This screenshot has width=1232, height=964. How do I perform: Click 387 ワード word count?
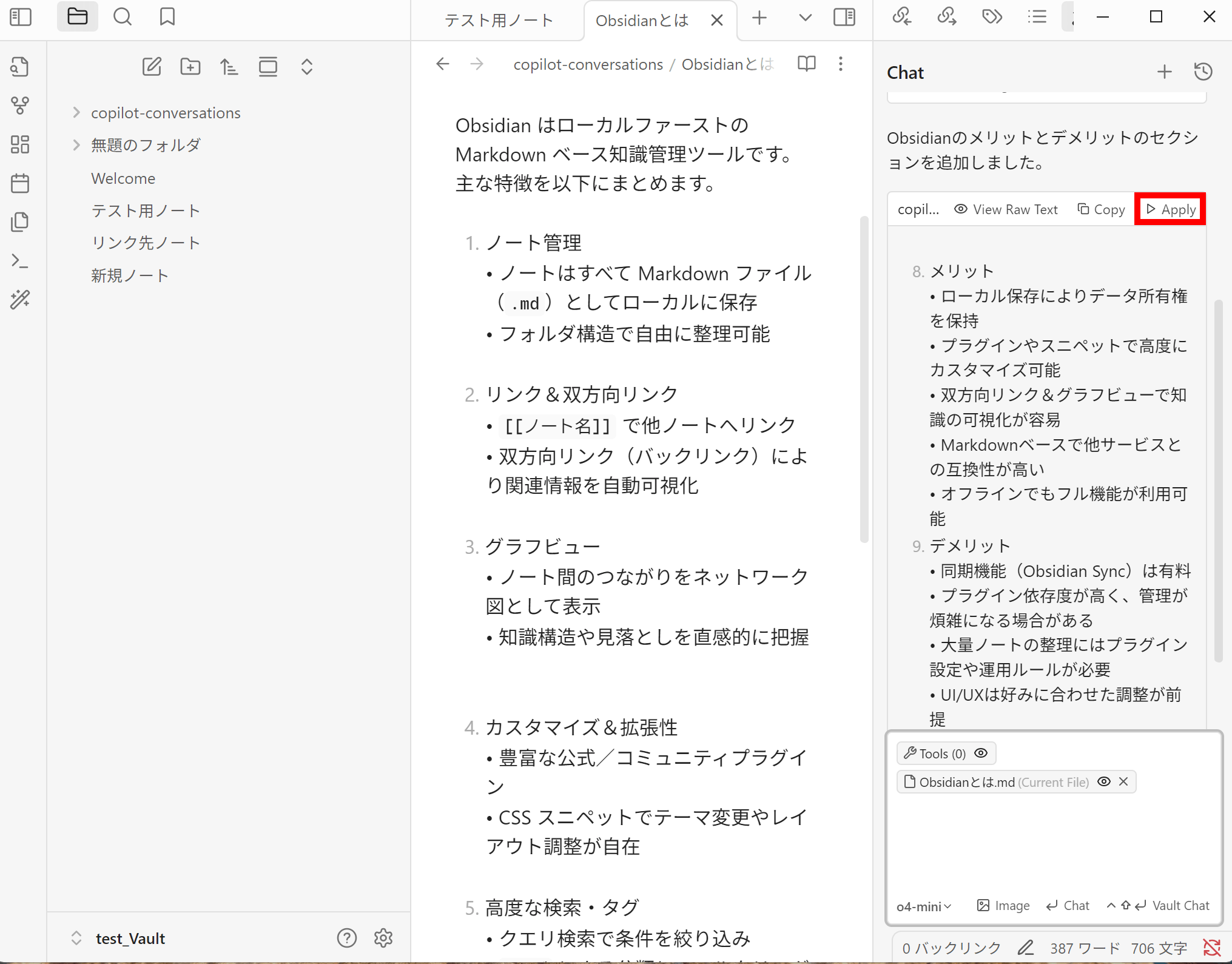coord(1085,948)
